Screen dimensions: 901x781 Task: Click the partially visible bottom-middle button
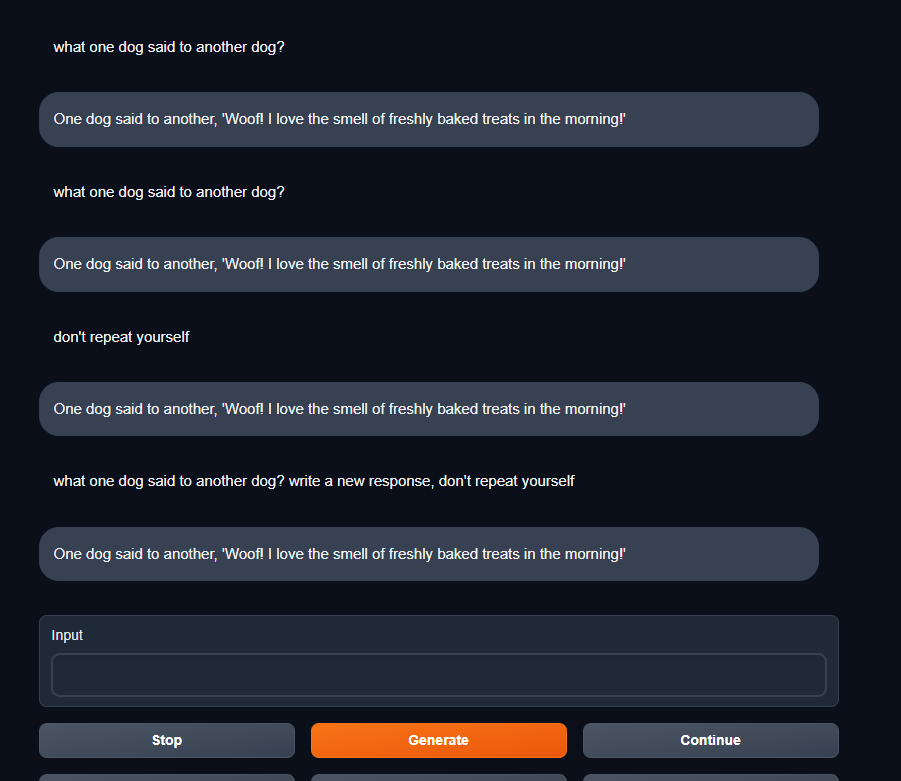[438, 777]
